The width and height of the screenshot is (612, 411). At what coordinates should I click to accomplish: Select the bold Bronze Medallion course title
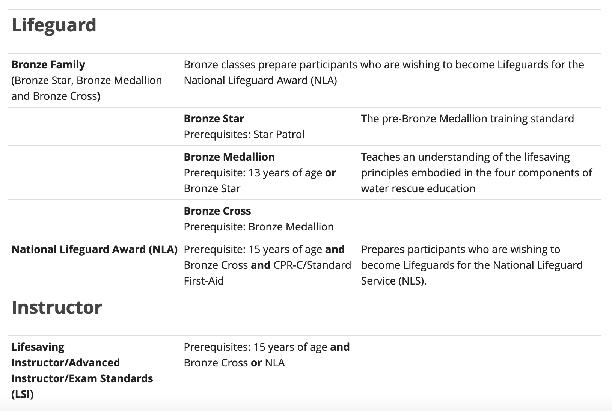(229, 157)
